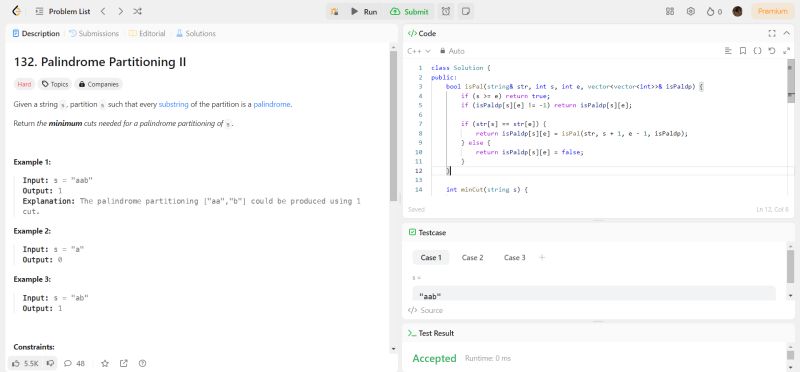Click the "aab" testcase input field

[x=594, y=294]
